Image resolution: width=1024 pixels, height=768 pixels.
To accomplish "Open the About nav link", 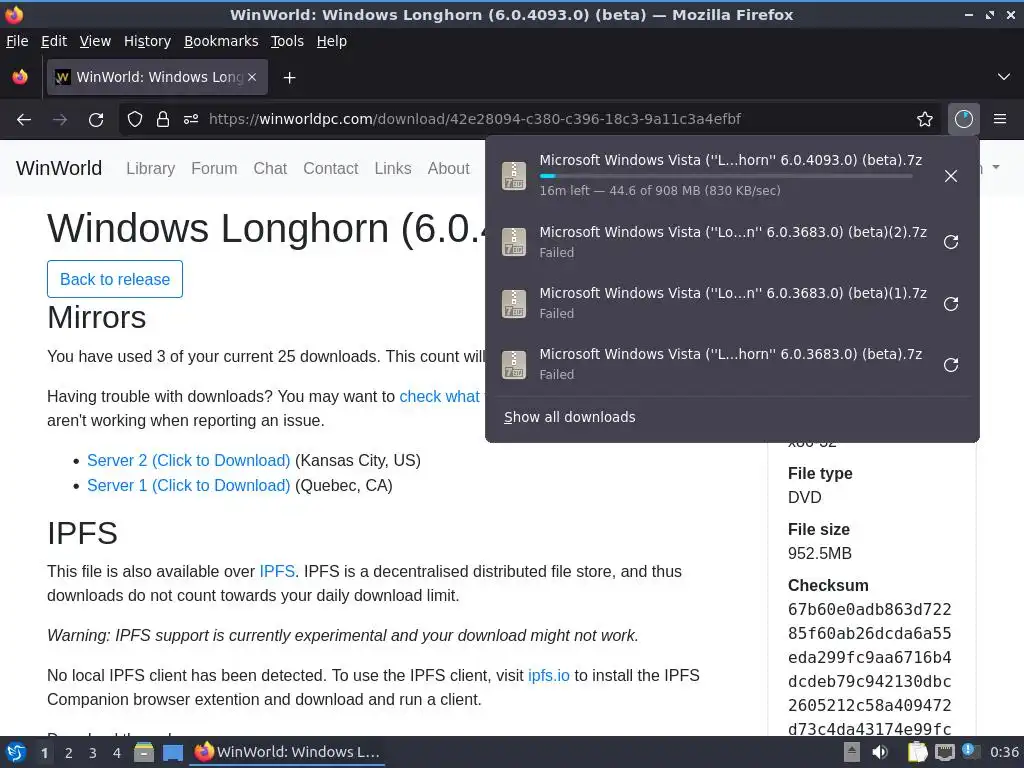I will click(449, 168).
